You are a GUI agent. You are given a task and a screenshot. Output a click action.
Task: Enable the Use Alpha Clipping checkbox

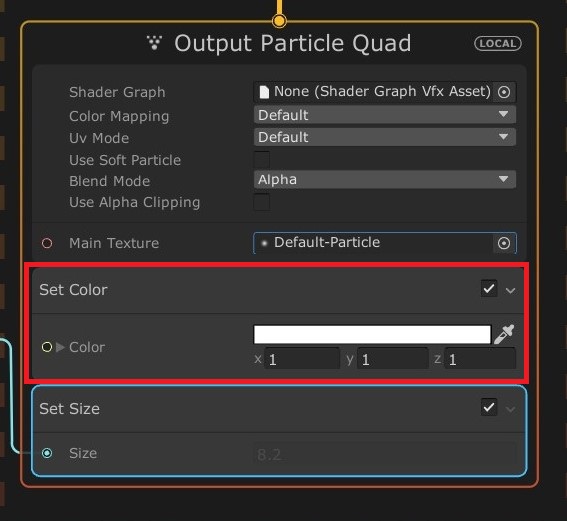pos(262,202)
